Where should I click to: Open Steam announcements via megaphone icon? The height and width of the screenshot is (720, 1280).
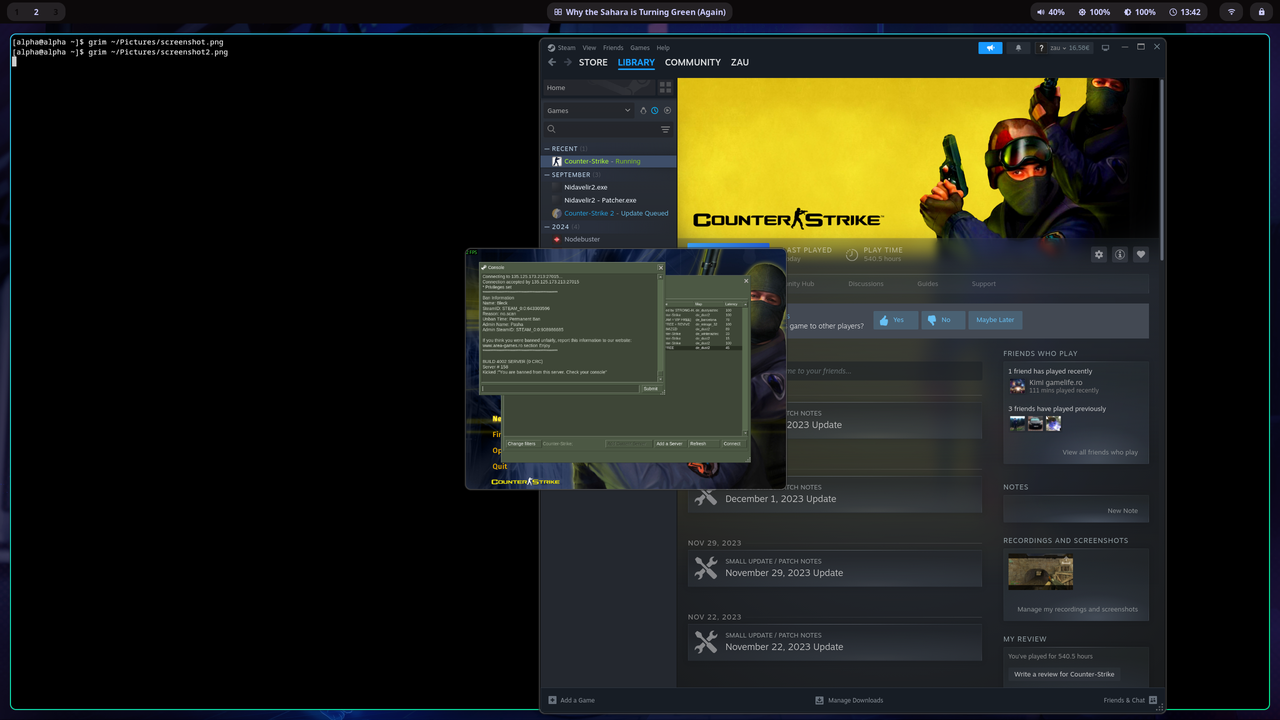tap(990, 47)
